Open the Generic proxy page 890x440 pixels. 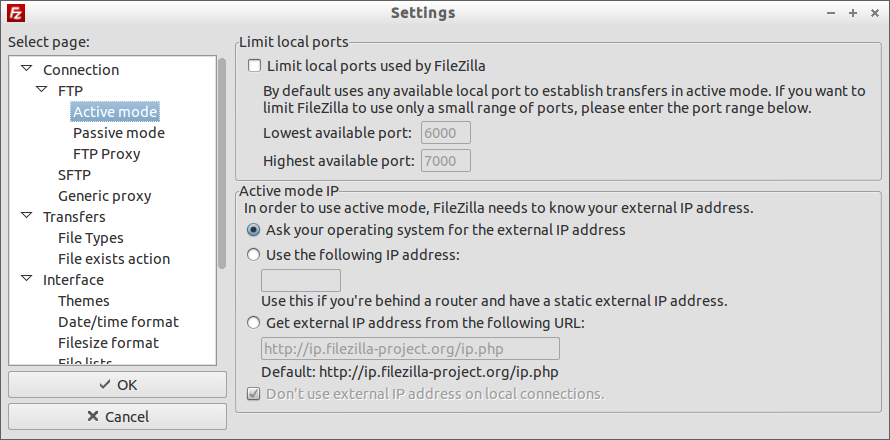(104, 196)
